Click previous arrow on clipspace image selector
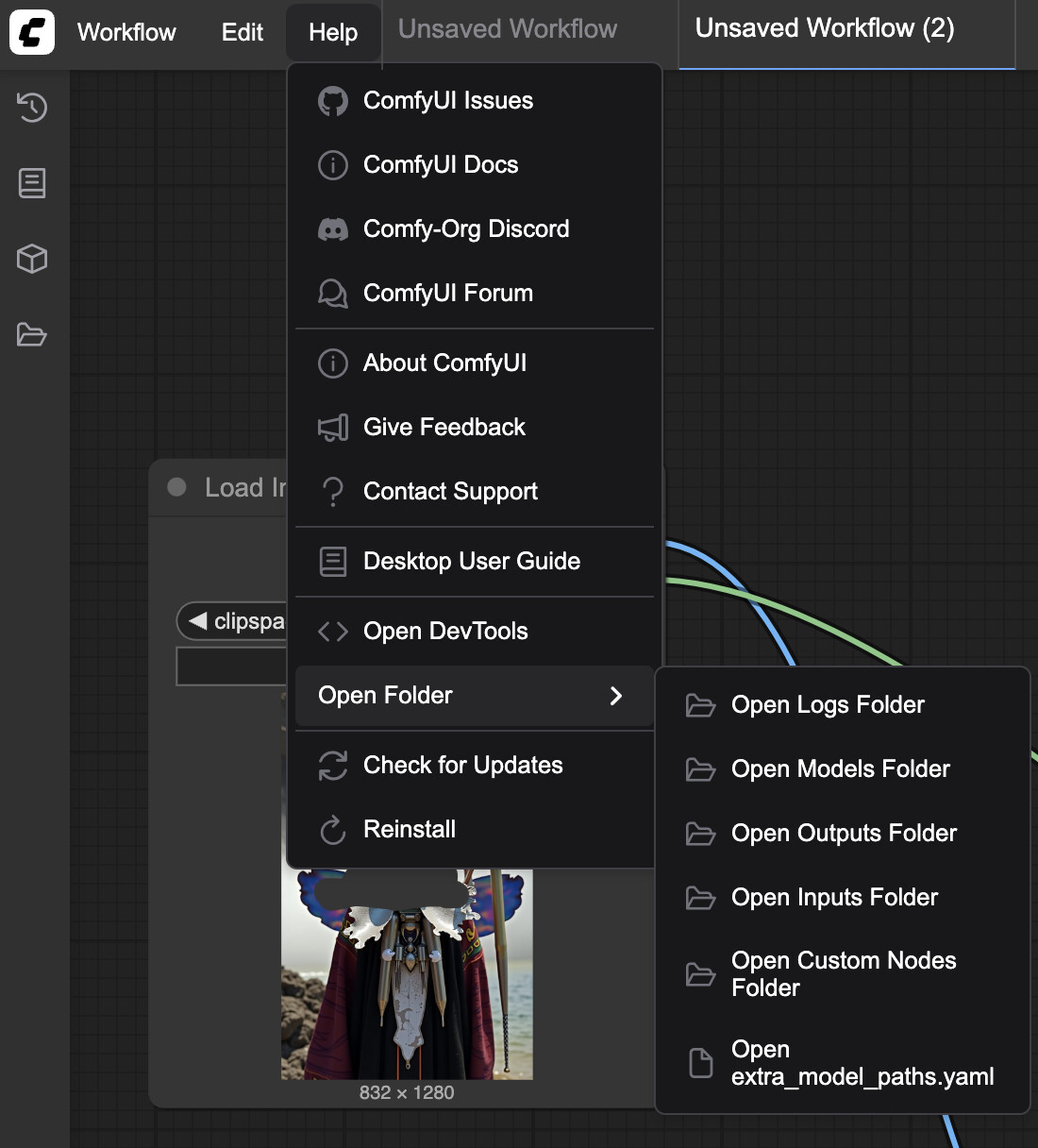 (198, 620)
